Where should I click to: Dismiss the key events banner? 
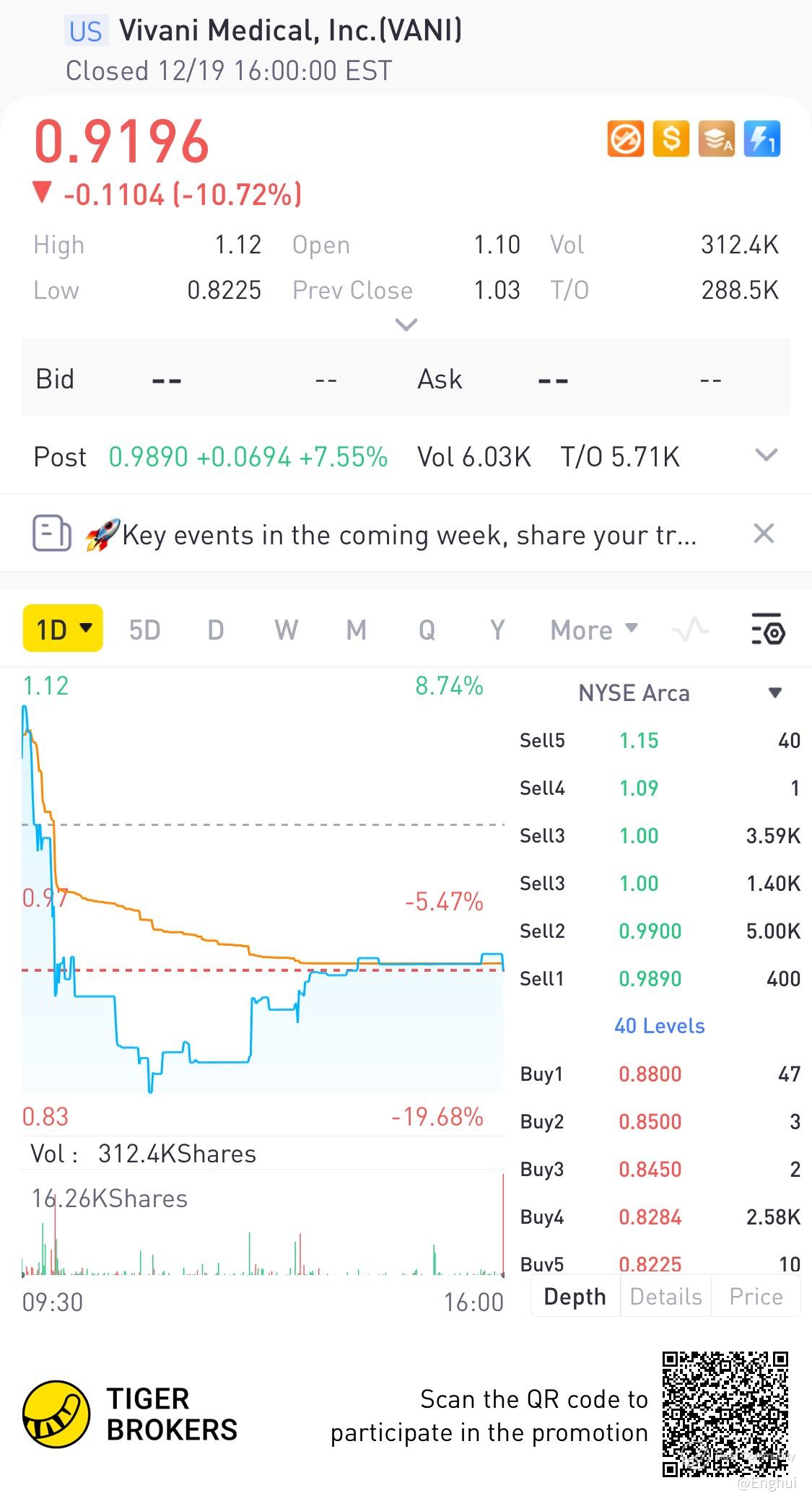763,534
